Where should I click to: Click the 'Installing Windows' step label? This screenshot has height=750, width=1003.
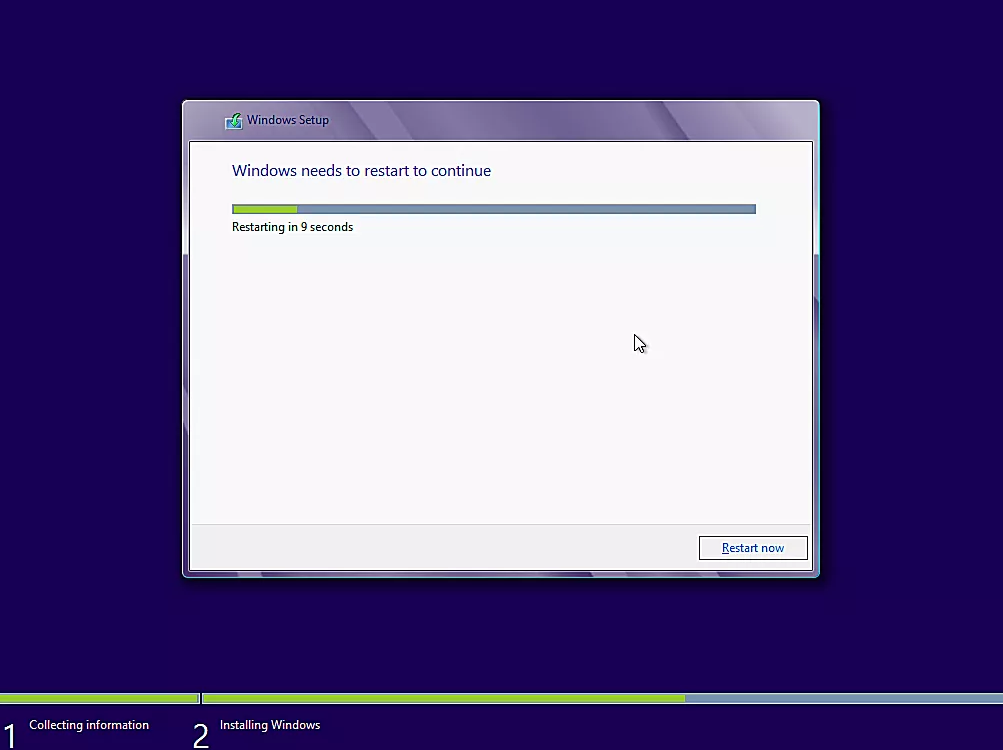(270, 725)
